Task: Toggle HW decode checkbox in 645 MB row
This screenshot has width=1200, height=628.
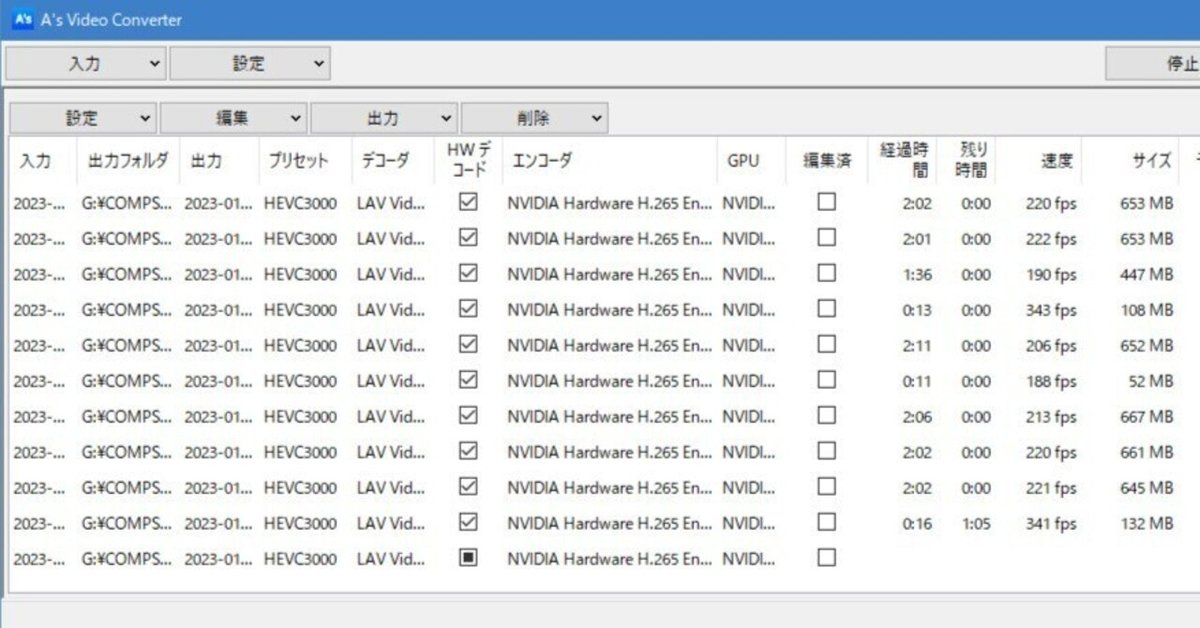Action: [467, 487]
